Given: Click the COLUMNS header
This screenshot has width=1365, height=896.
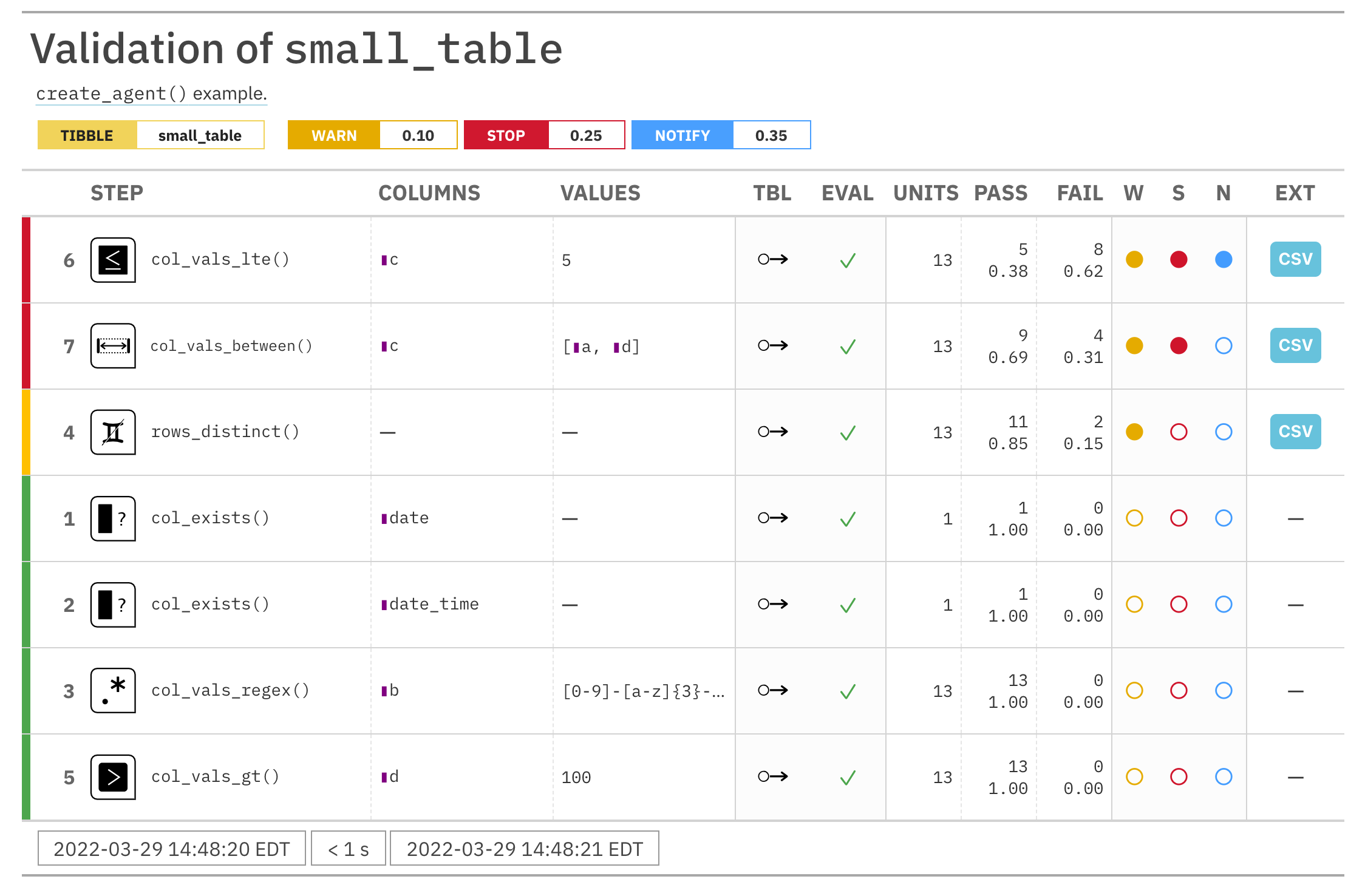Looking at the screenshot, I should click(429, 193).
